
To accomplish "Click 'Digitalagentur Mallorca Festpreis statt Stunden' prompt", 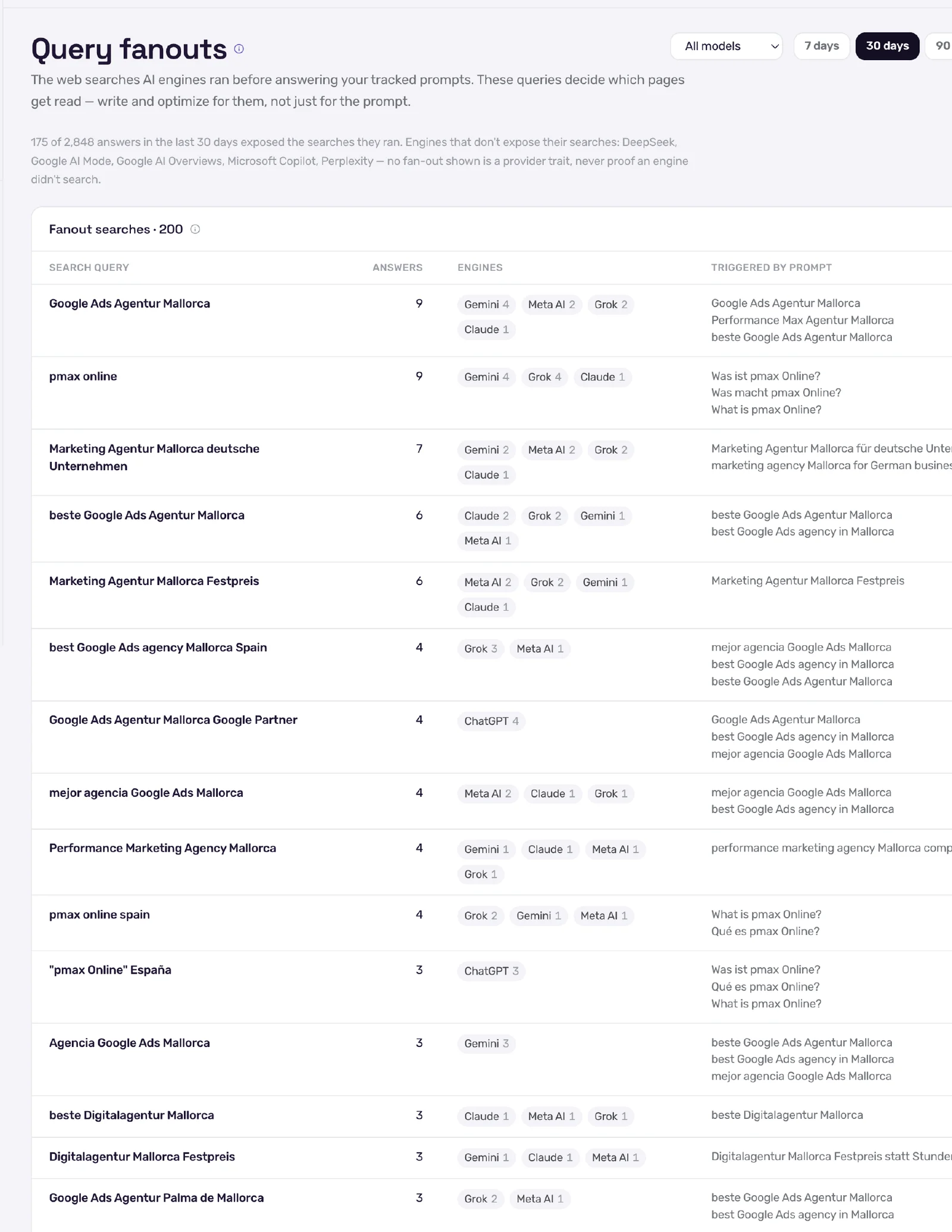I will pos(831,1156).
